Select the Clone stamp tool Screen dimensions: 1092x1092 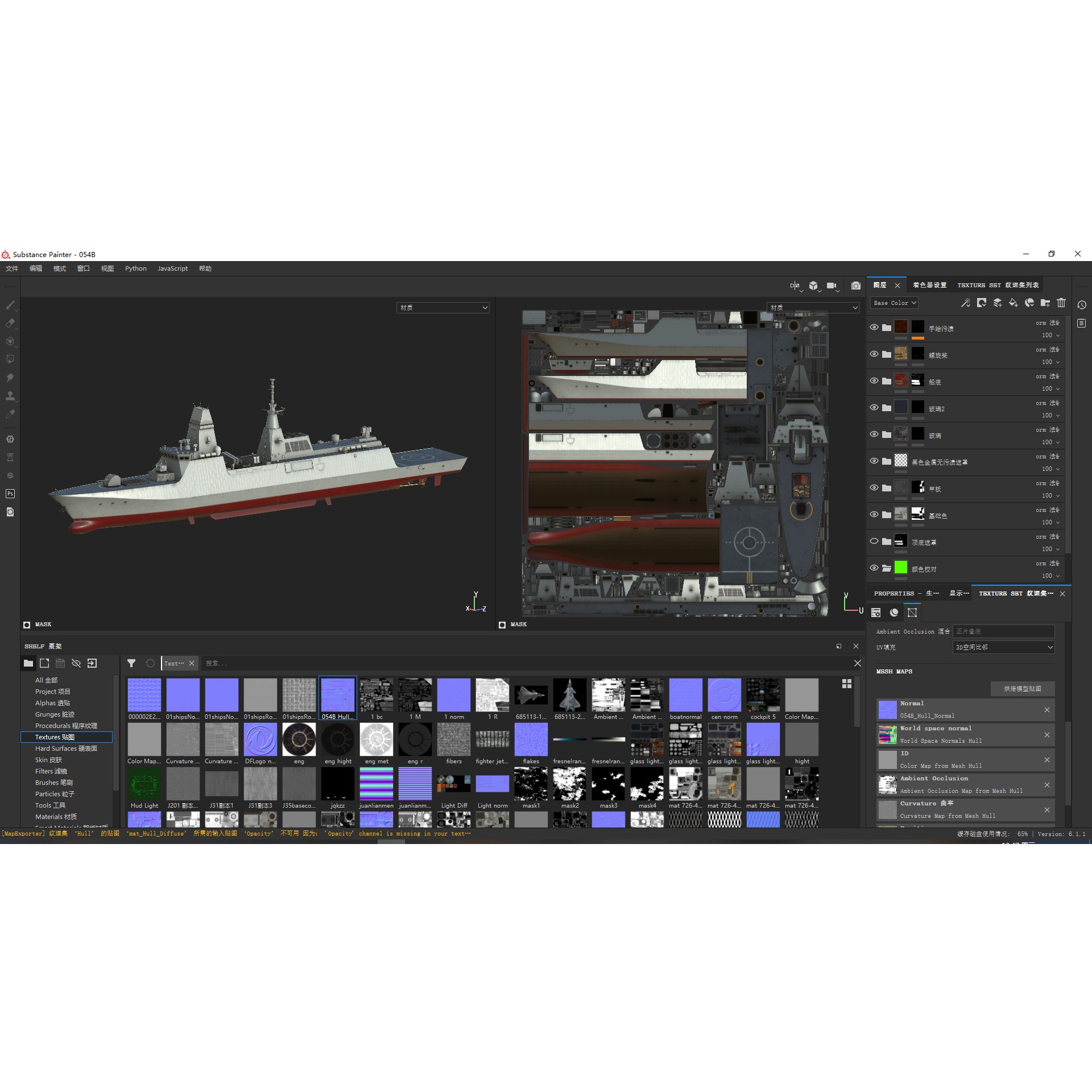click(10, 396)
